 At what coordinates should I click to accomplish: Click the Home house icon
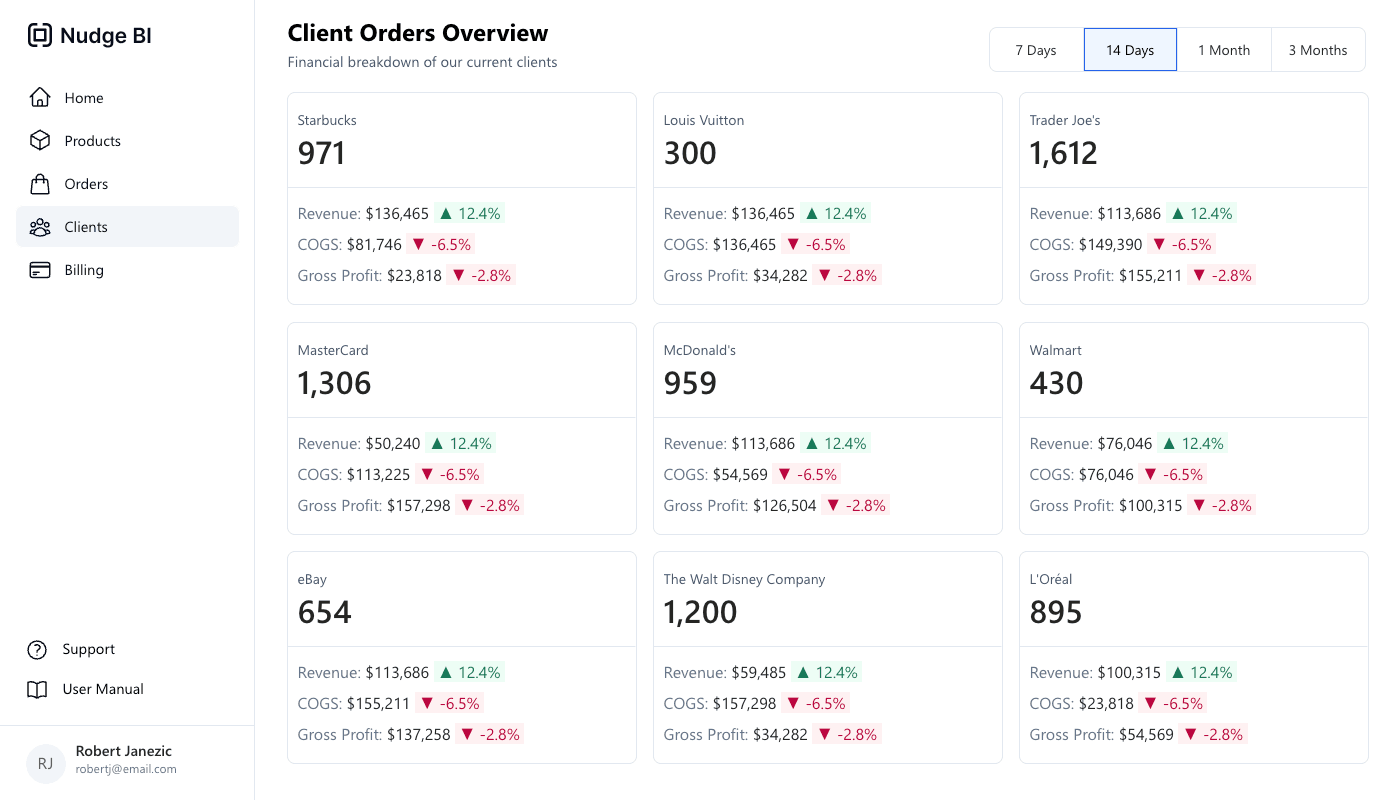(40, 98)
